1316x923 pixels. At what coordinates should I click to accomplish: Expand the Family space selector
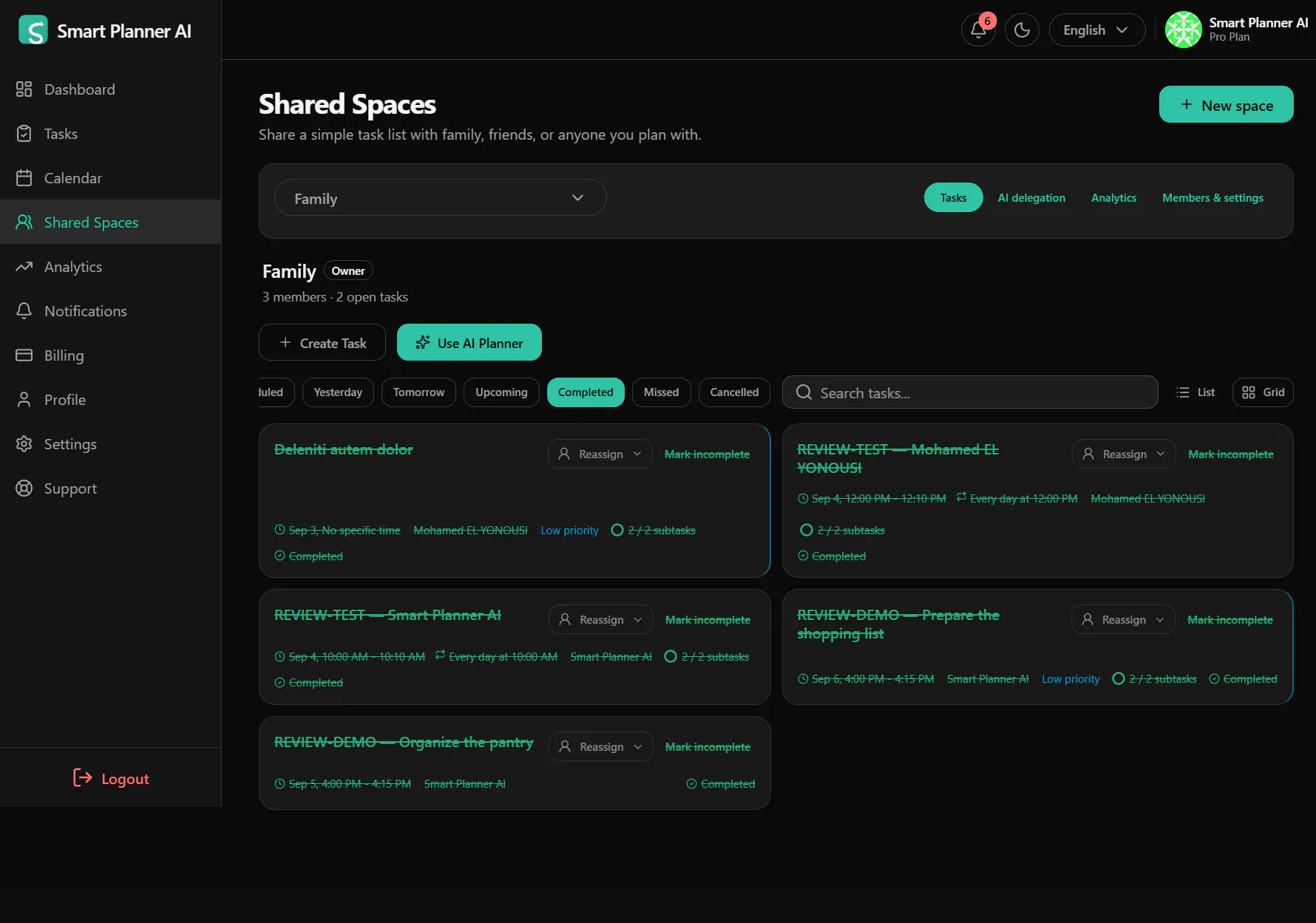(x=440, y=198)
